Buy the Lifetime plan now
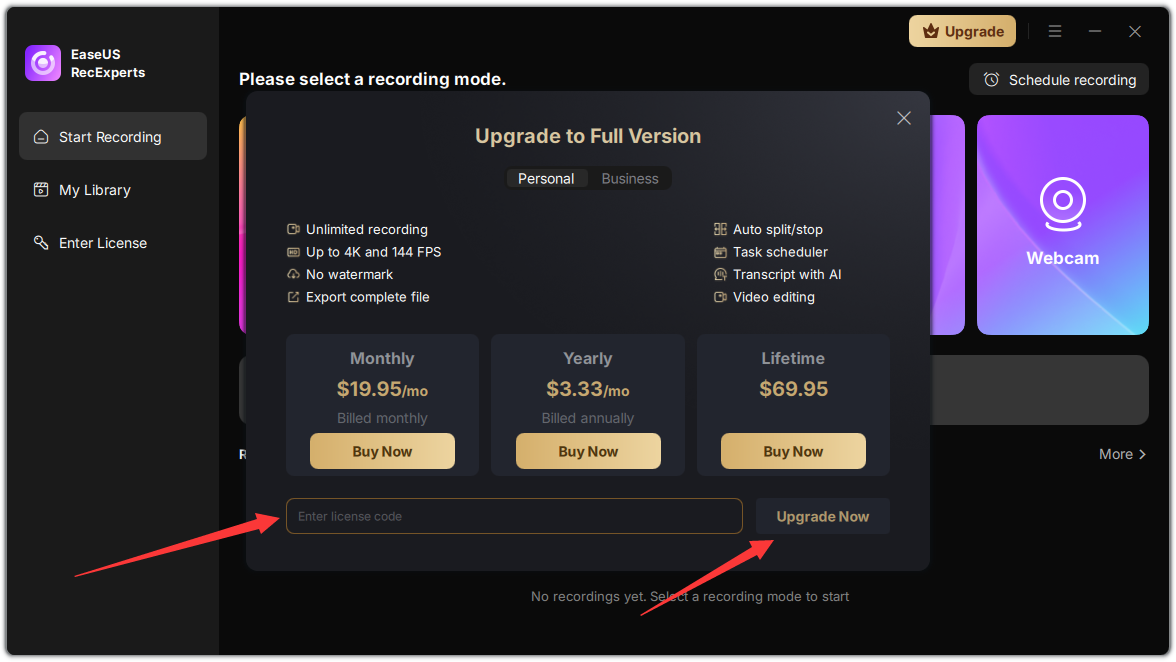This screenshot has height=662, width=1176. (794, 451)
